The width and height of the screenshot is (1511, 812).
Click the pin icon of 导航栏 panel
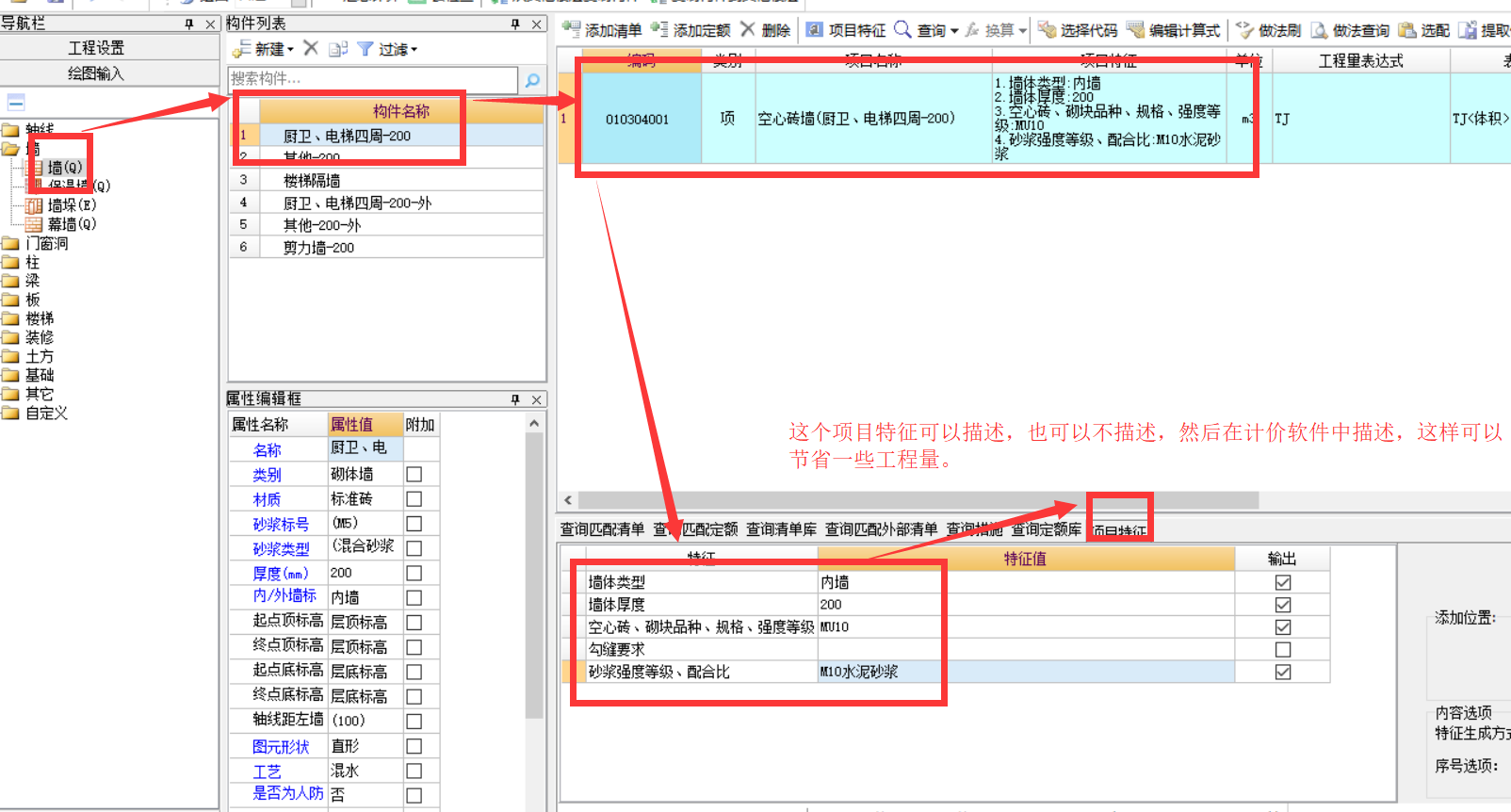point(188,24)
